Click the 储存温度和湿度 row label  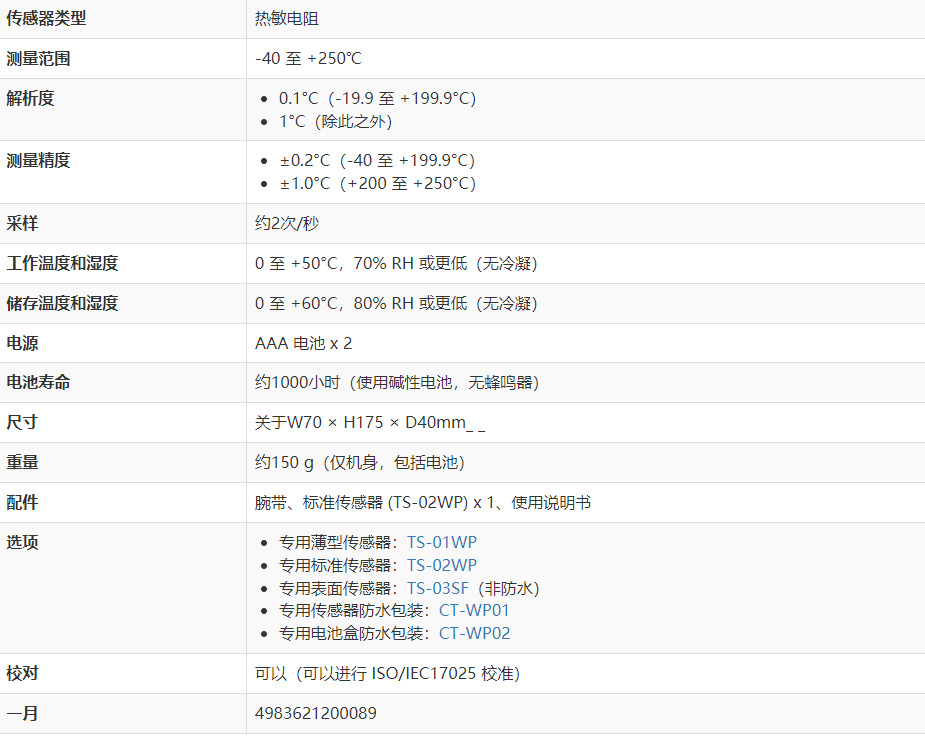[63, 303]
